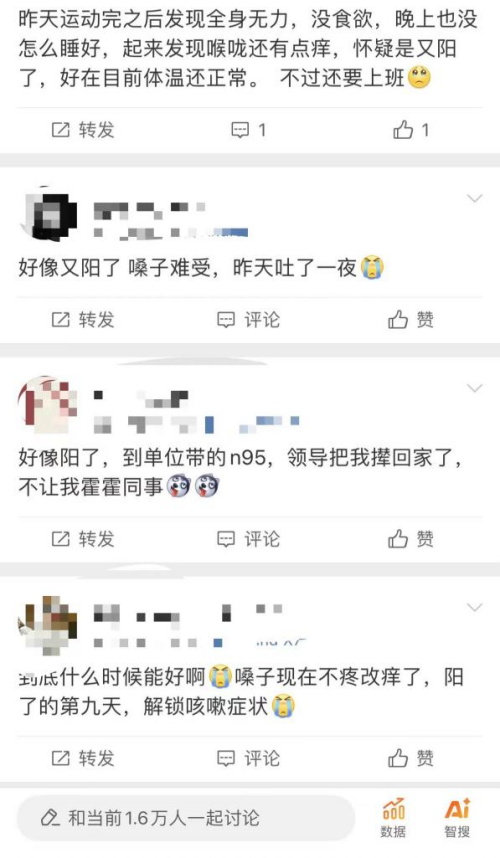Repost the first post about feeling weak
This screenshot has height=858, width=500.
83,130
